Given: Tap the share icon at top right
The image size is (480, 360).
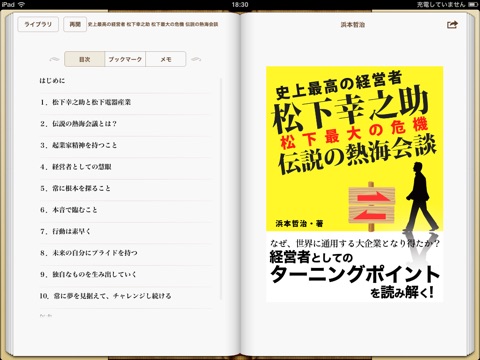Looking at the screenshot, I should coord(452,24).
